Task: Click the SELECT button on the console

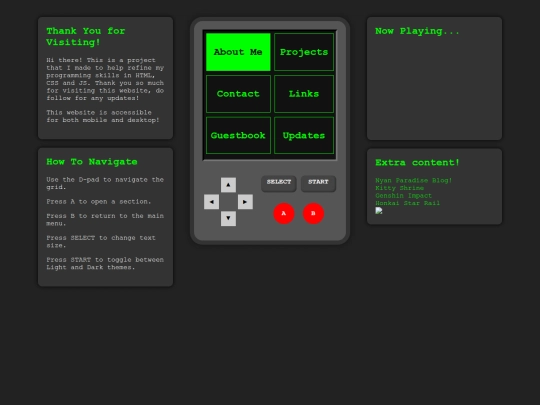Action: click(x=279, y=183)
